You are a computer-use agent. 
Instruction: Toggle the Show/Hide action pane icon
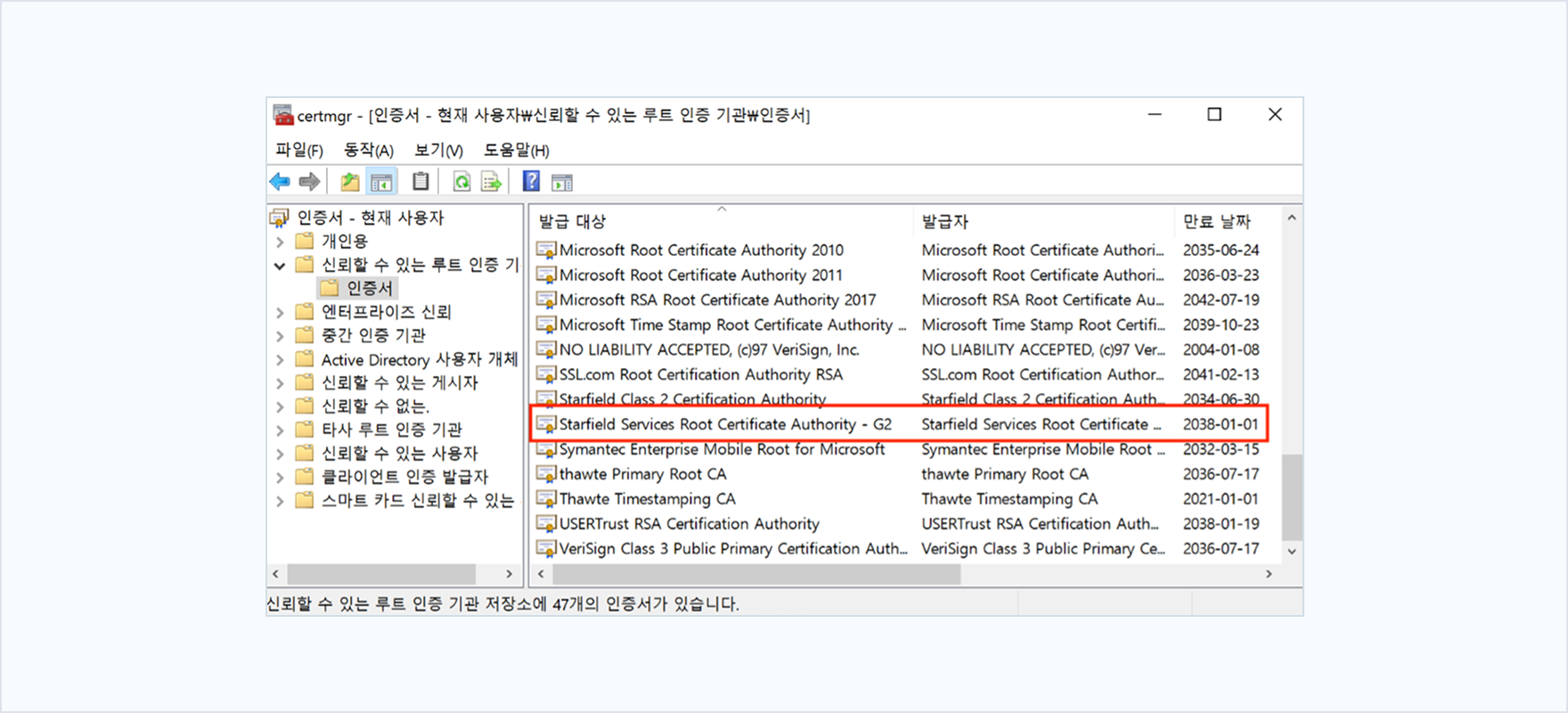coord(562,182)
